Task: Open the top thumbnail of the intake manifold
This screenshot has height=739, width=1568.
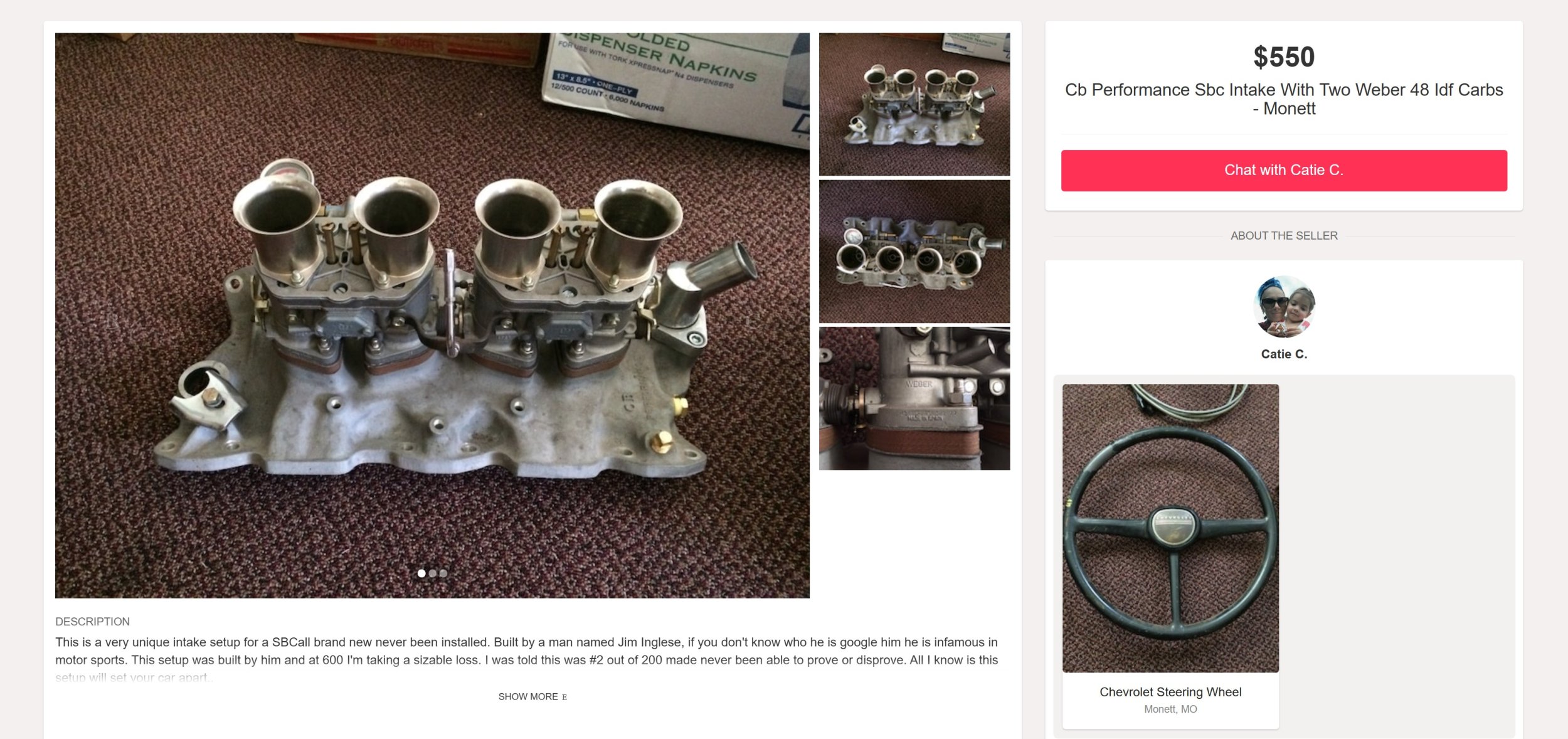Action: coord(914,104)
